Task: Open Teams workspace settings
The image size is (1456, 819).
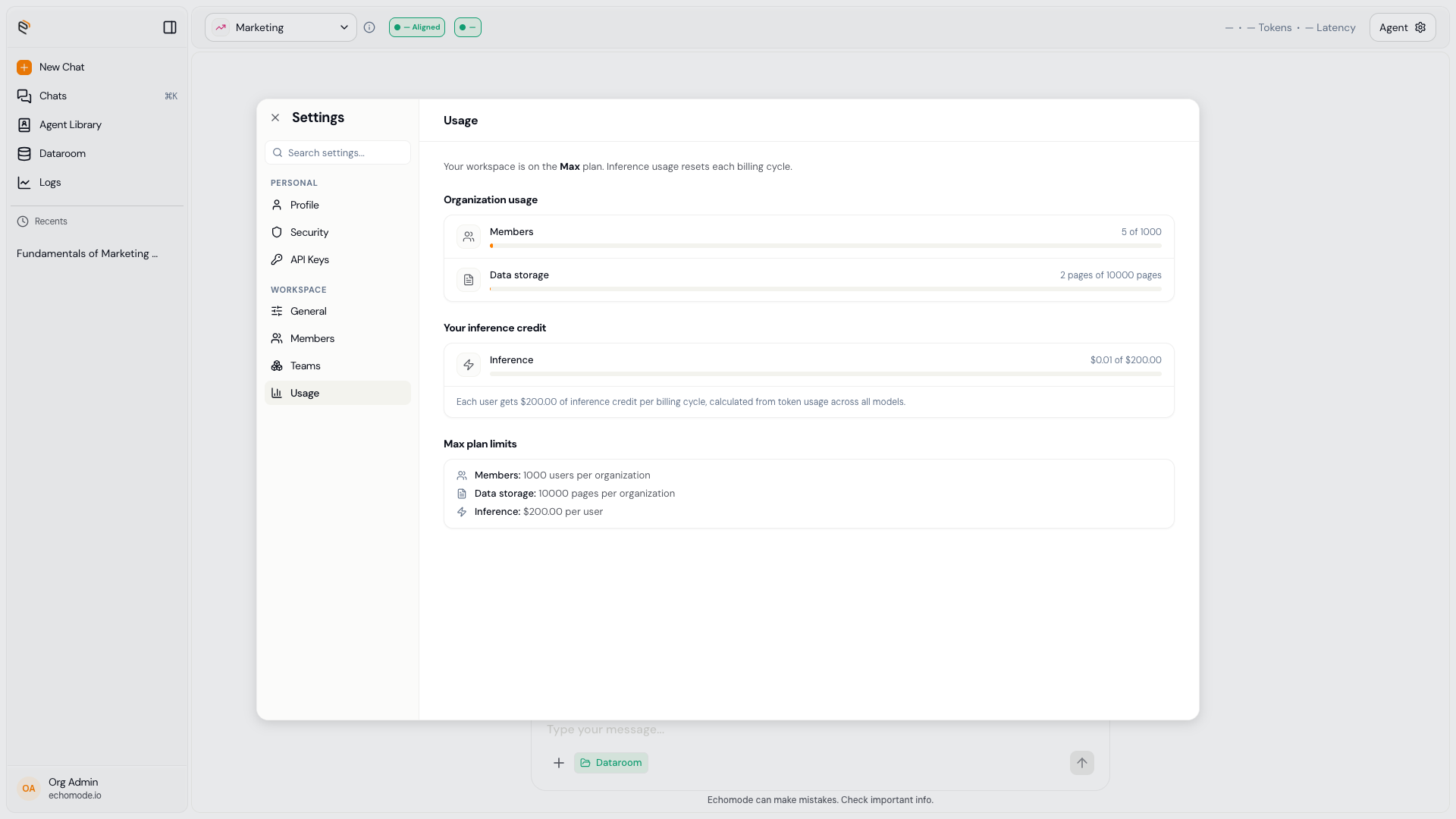Action: (337, 366)
